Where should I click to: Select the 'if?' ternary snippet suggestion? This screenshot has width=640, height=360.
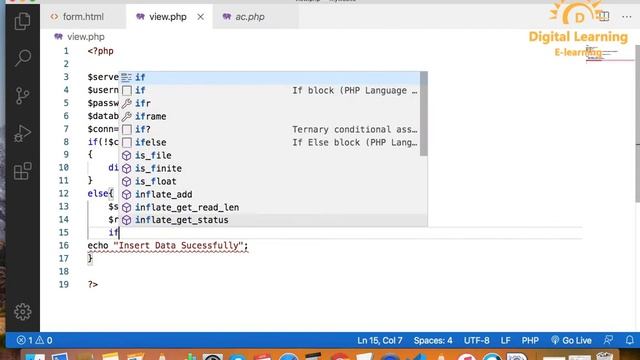coord(270,129)
